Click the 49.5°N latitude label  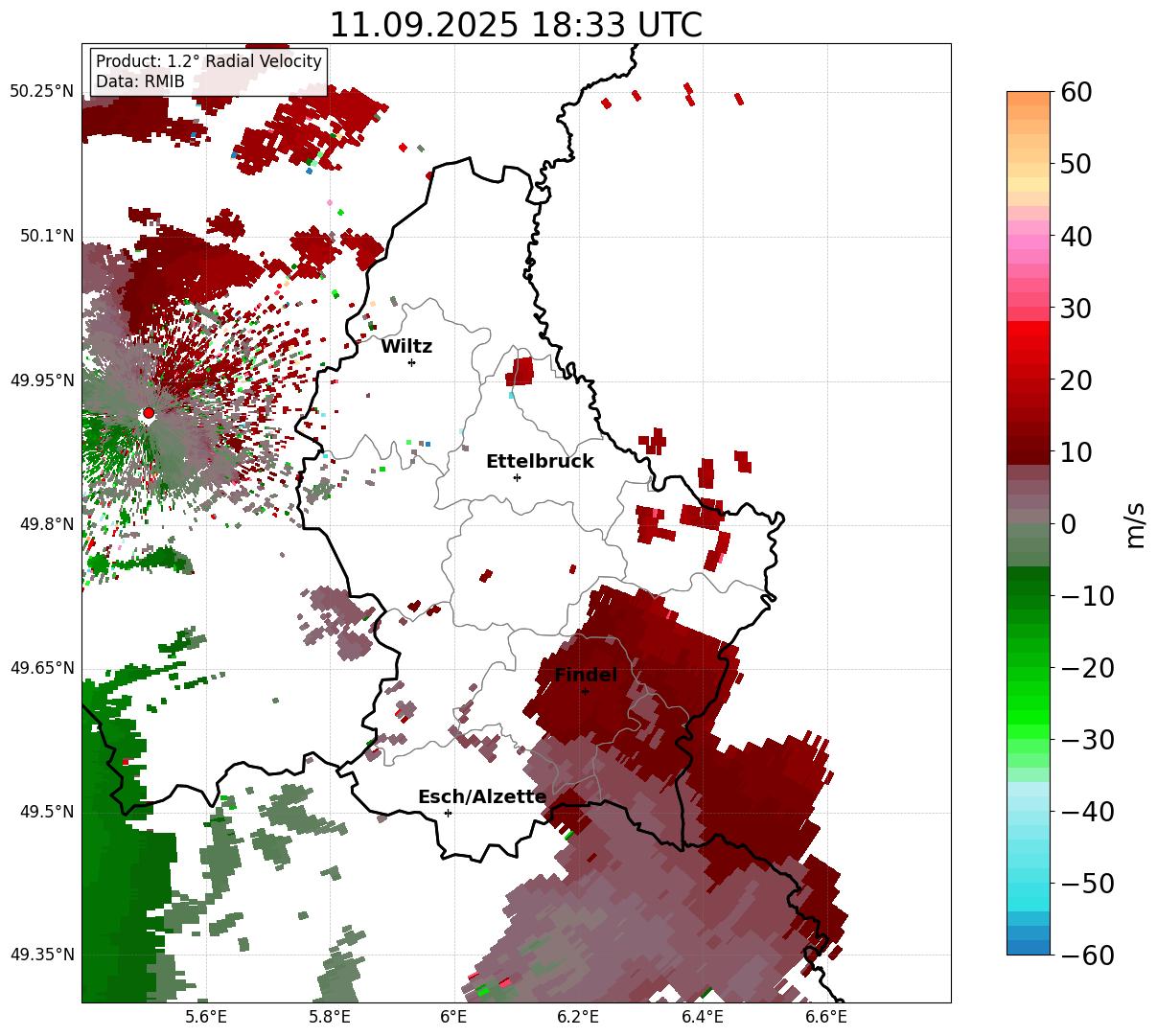[46, 812]
